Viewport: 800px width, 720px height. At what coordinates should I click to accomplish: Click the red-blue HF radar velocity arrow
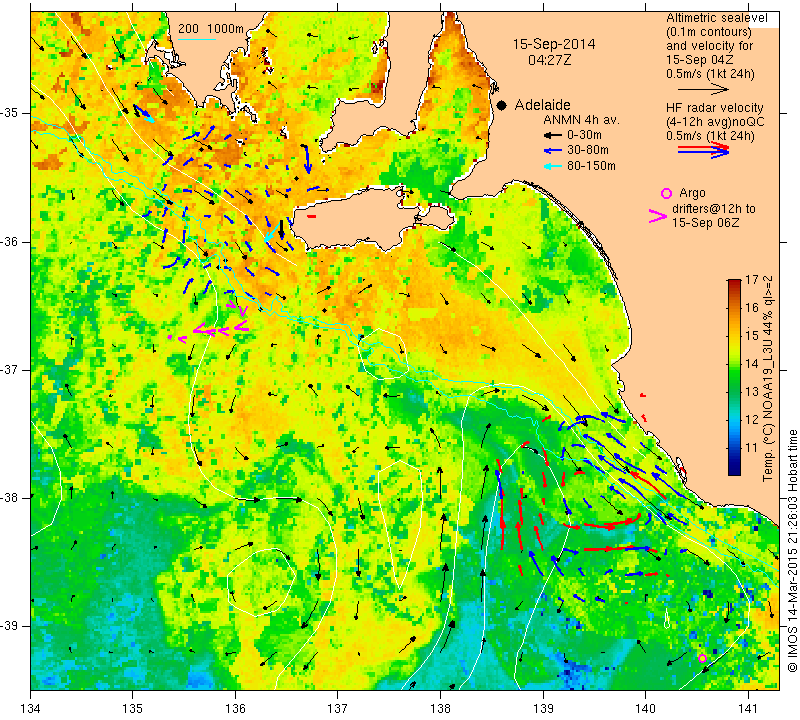pyautogui.click(x=704, y=150)
